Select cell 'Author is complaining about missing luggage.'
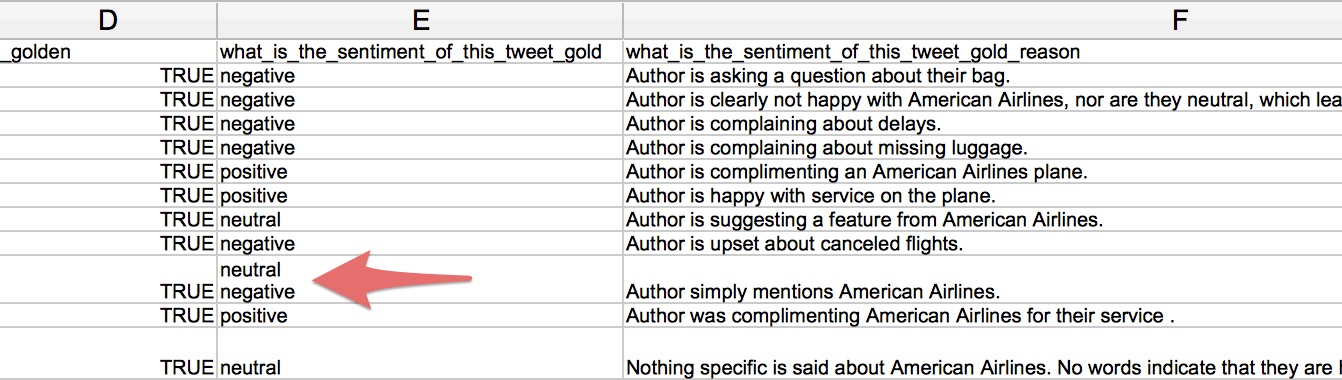Image resolution: width=1342 pixels, height=380 pixels. point(982,148)
